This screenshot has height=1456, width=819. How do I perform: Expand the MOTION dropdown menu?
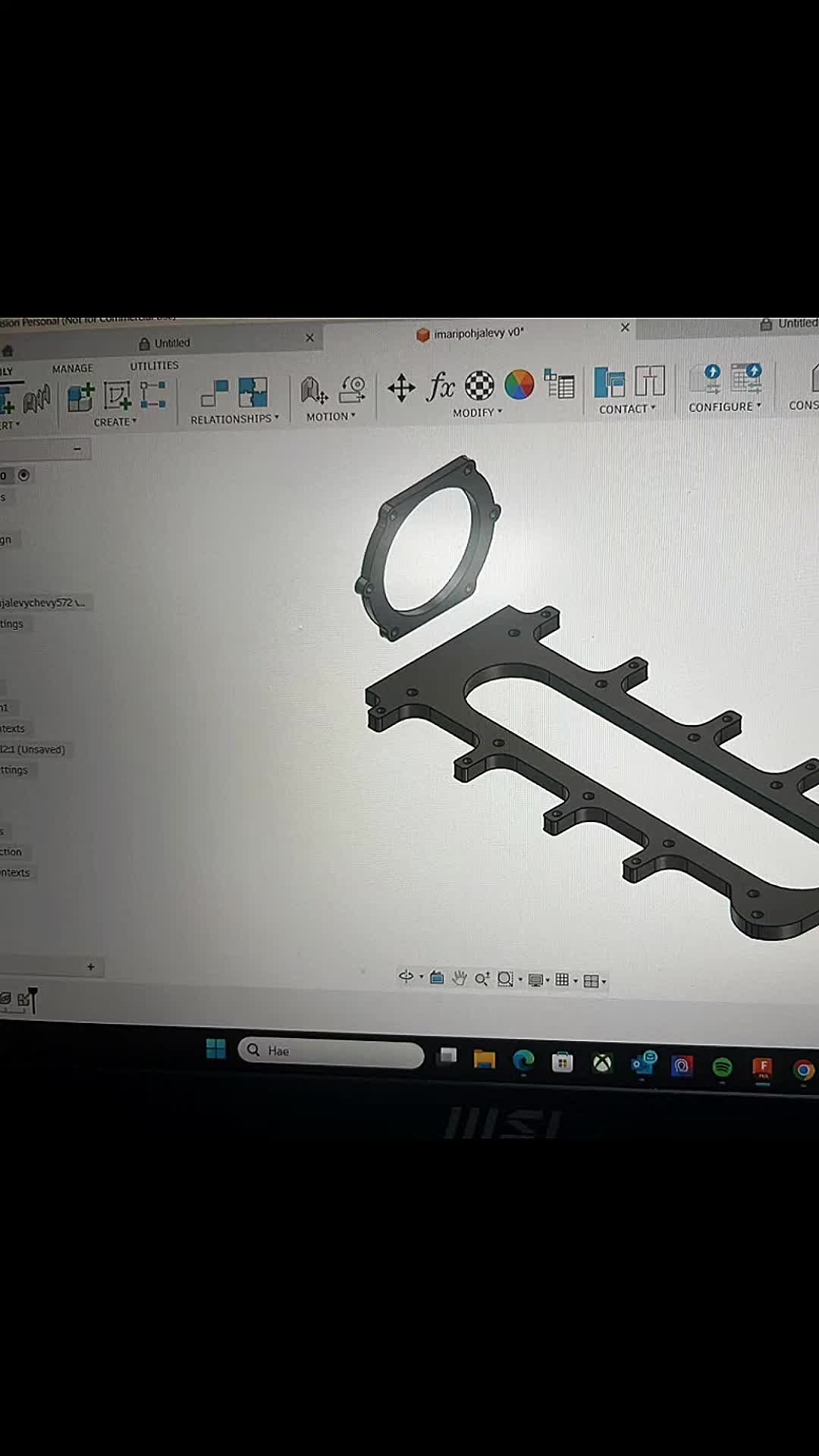pos(331,416)
